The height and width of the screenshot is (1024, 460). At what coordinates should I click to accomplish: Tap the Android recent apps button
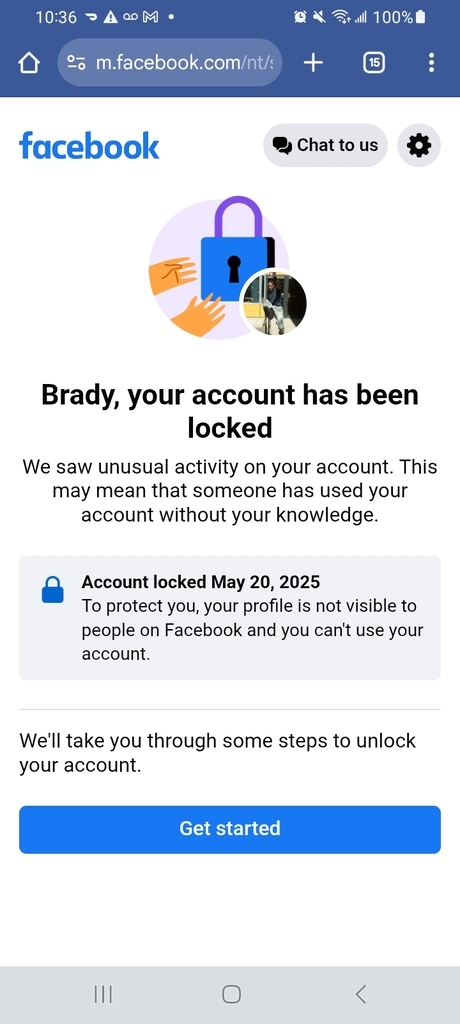coord(103,994)
